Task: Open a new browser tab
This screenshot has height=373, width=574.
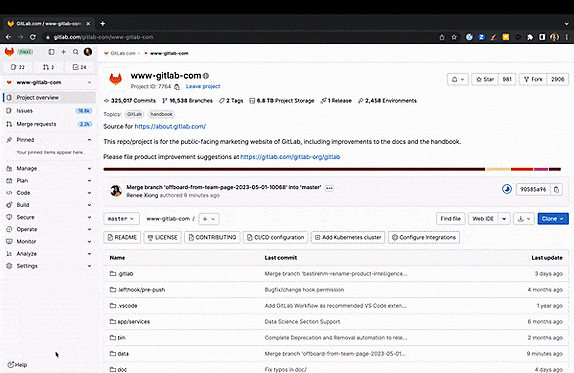Action: [103, 23]
